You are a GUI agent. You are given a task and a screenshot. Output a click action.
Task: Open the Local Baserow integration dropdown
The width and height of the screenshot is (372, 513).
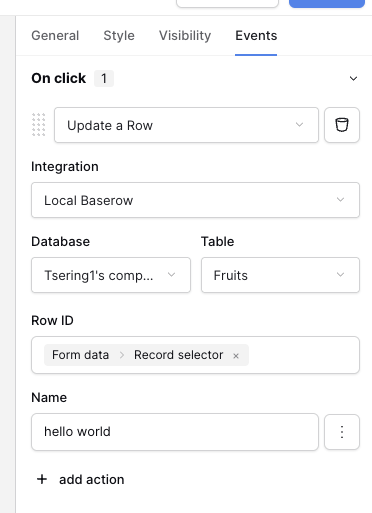pos(195,200)
